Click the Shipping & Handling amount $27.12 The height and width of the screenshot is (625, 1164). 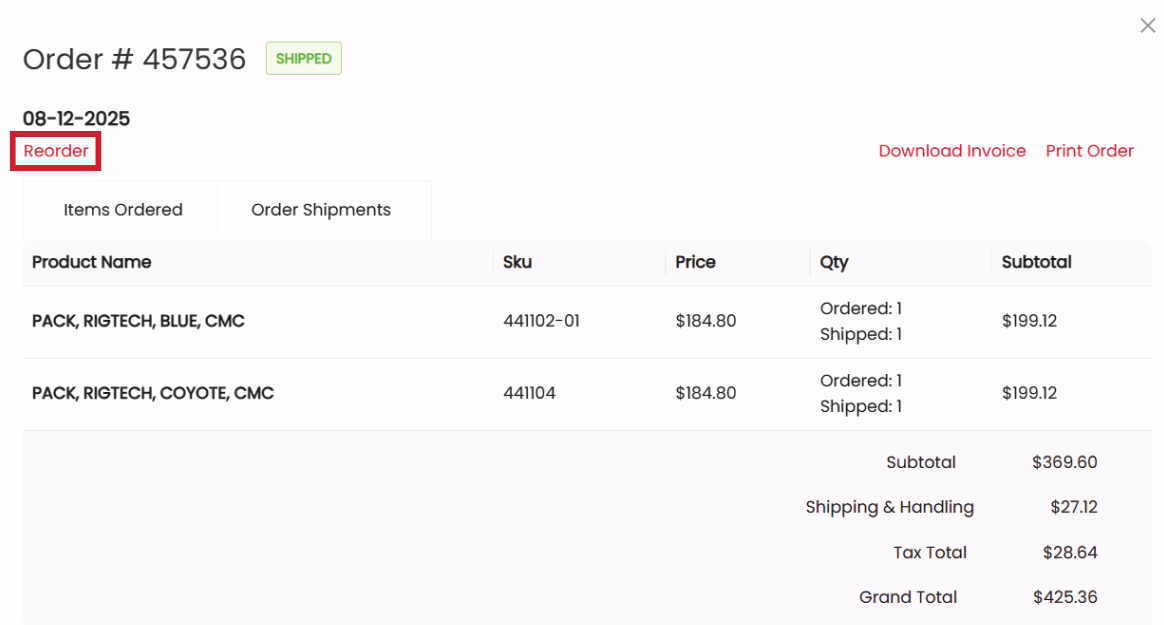(x=1073, y=507)
